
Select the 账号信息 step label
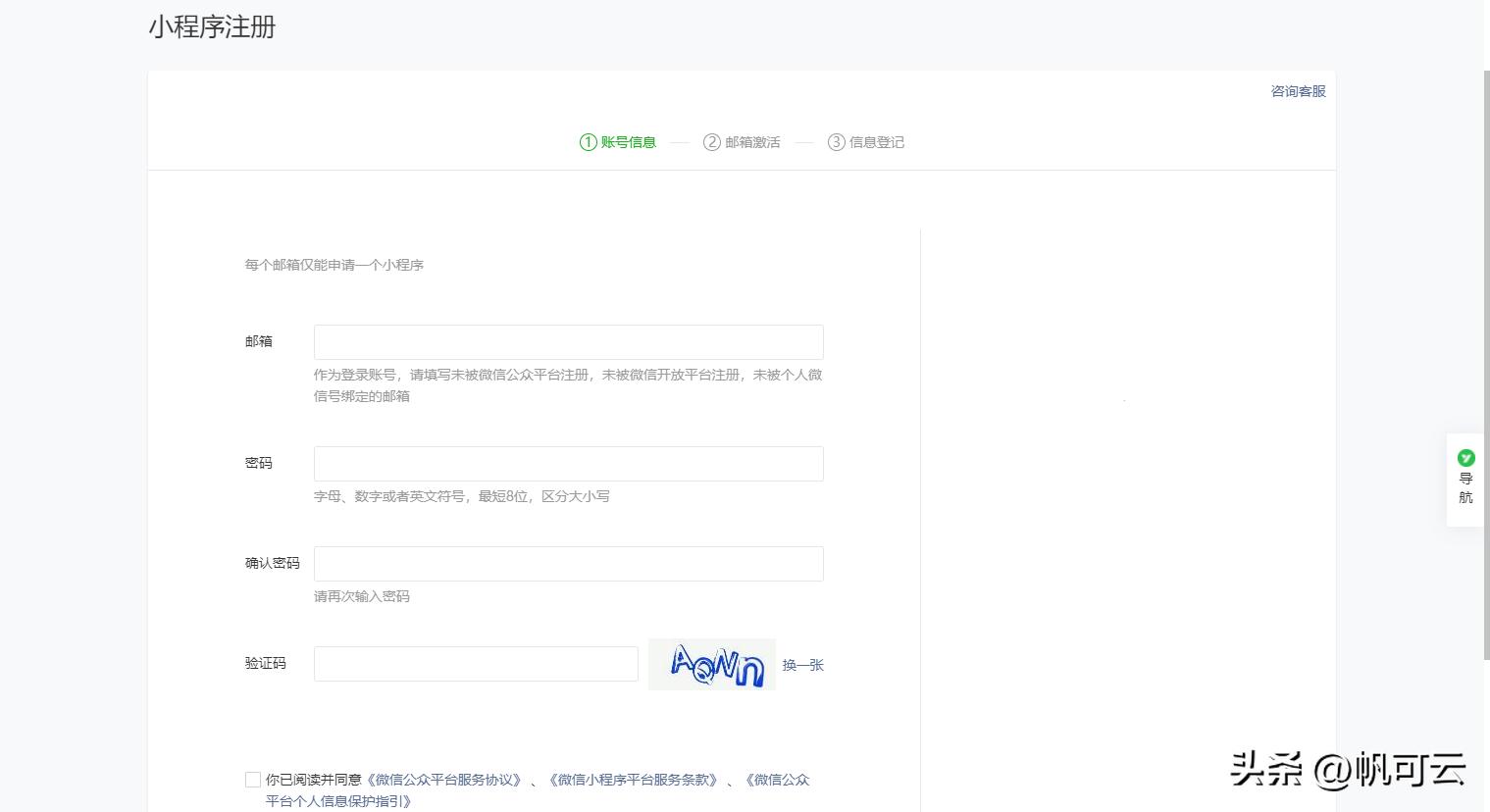pos(629,142)
